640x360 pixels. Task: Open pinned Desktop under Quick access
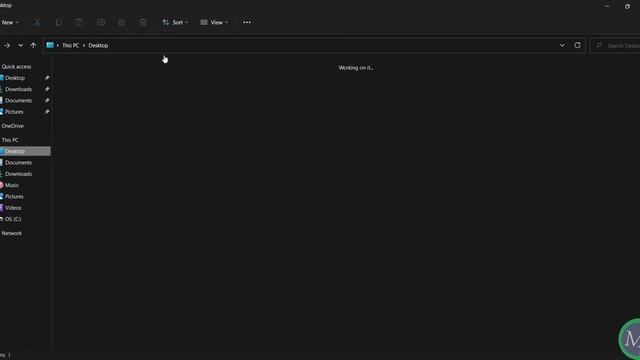[x=15, y=78]
